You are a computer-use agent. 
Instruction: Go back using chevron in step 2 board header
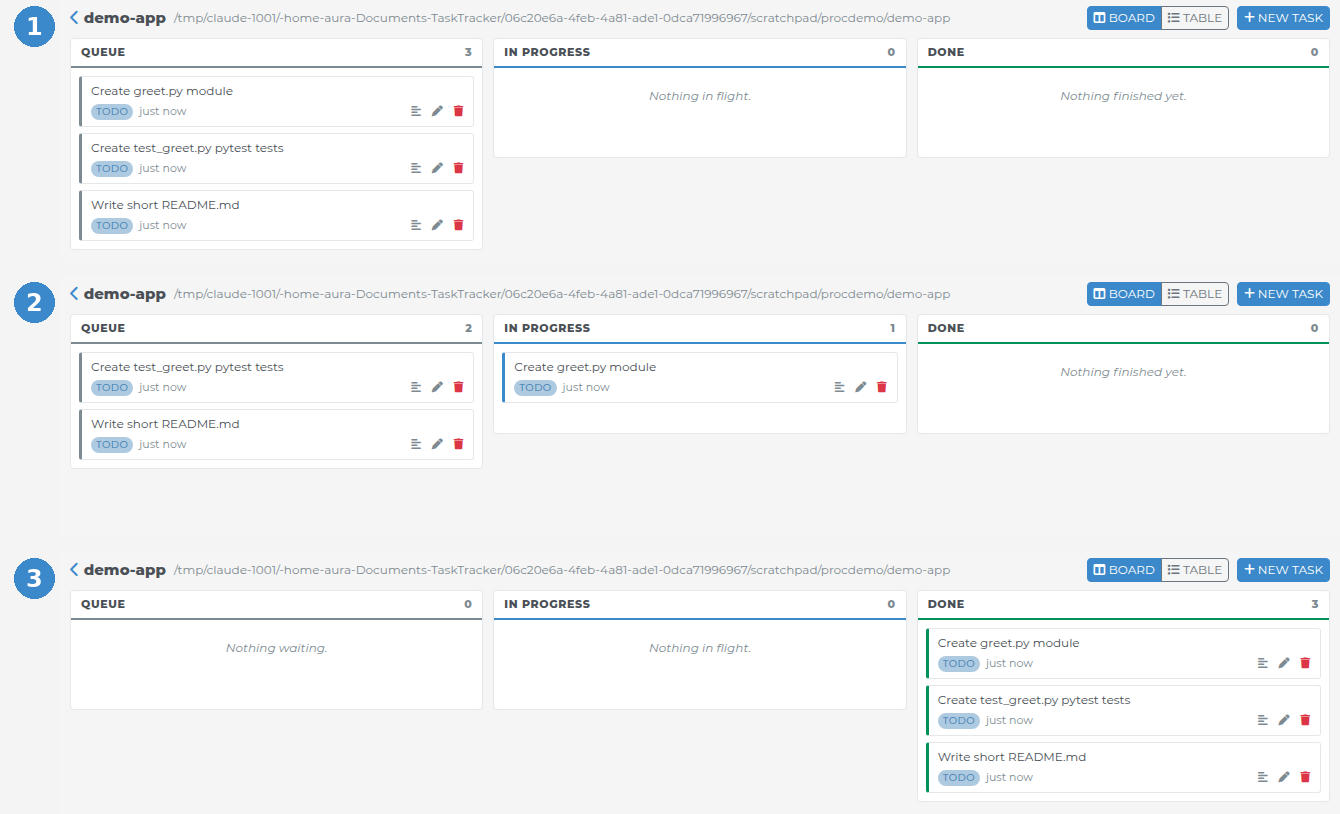click(74, 293)
